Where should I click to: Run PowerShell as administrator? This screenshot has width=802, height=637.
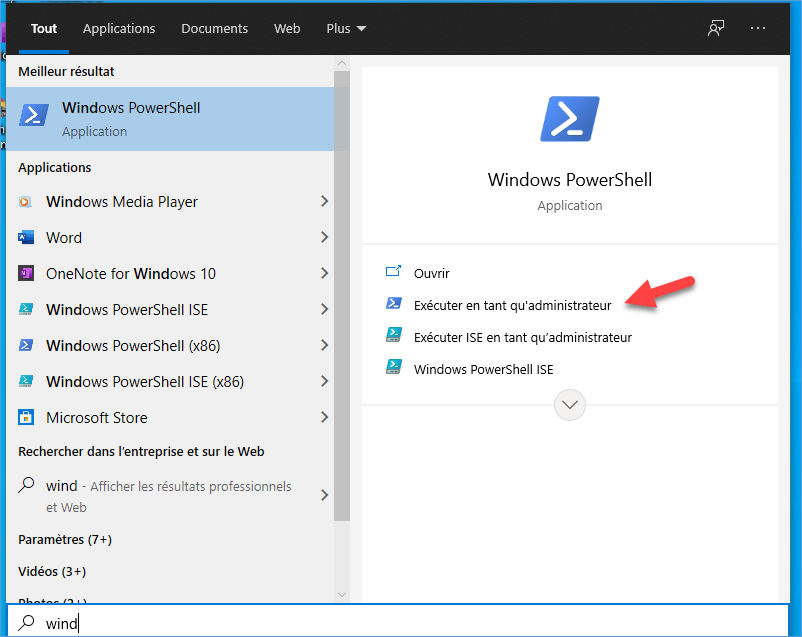point(512,305)
